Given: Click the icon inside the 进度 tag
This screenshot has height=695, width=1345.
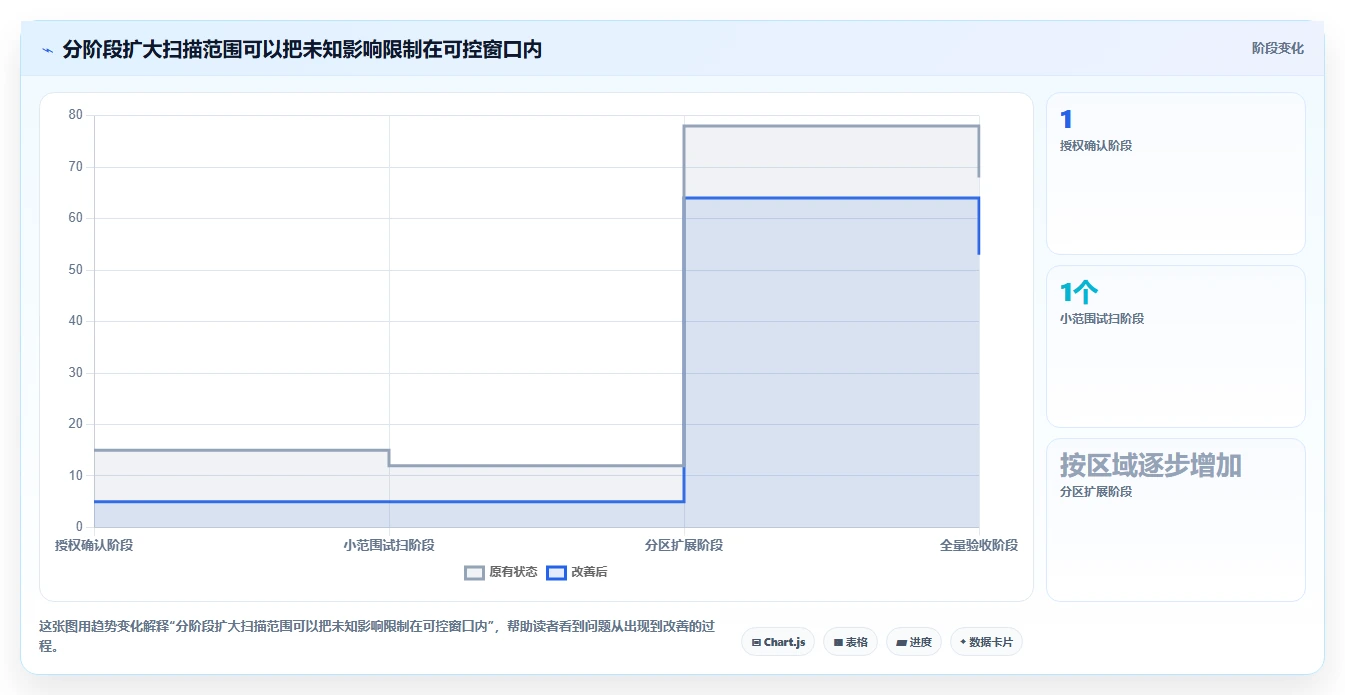Looking at the screenshot, I should click(x=901, y=643).
